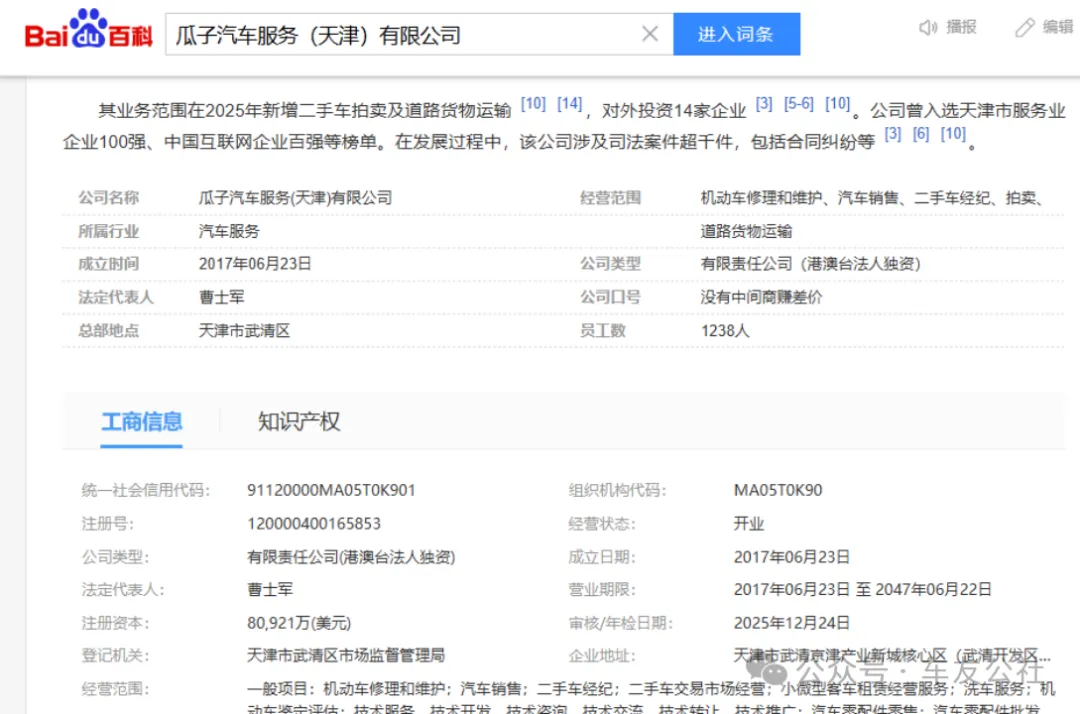Viewport: 1080px width, 714px height.
Task: Select the 统一社会信用代码 label
Action: tap(145, 490)
